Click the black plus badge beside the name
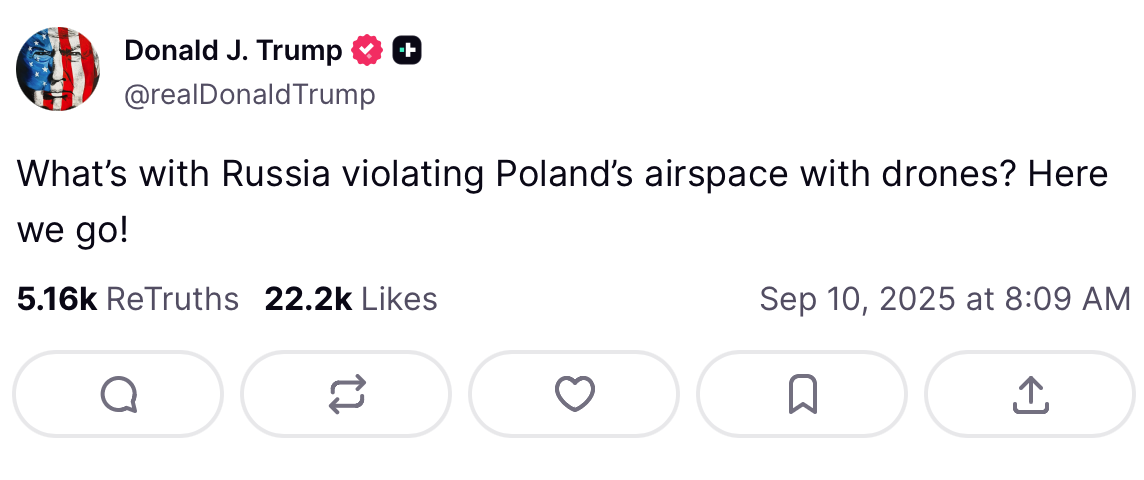1144x480 pixels. point(407,50)
